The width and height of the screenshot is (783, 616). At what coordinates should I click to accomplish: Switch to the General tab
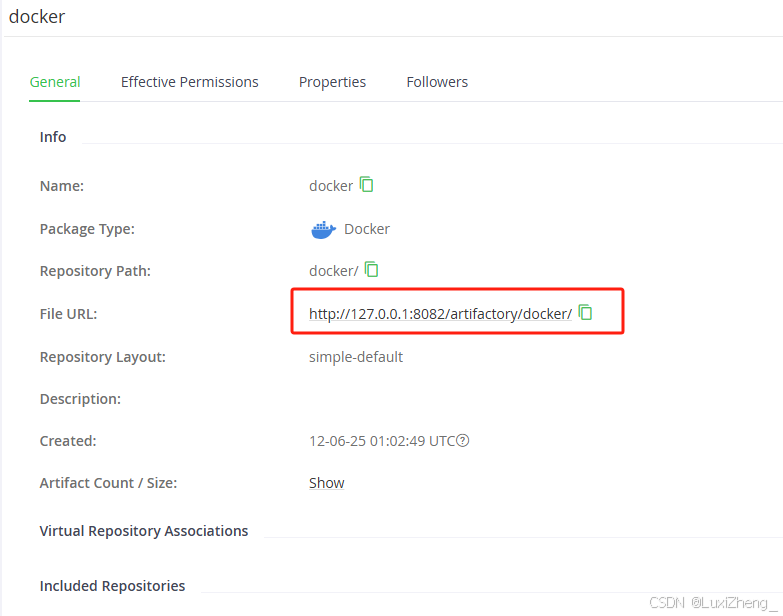coord(55,82)
